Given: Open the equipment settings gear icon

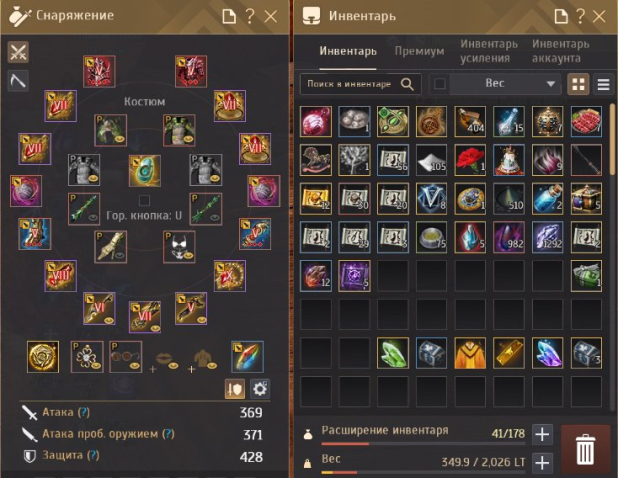Looking at the screenshot, I should [259, 389].
